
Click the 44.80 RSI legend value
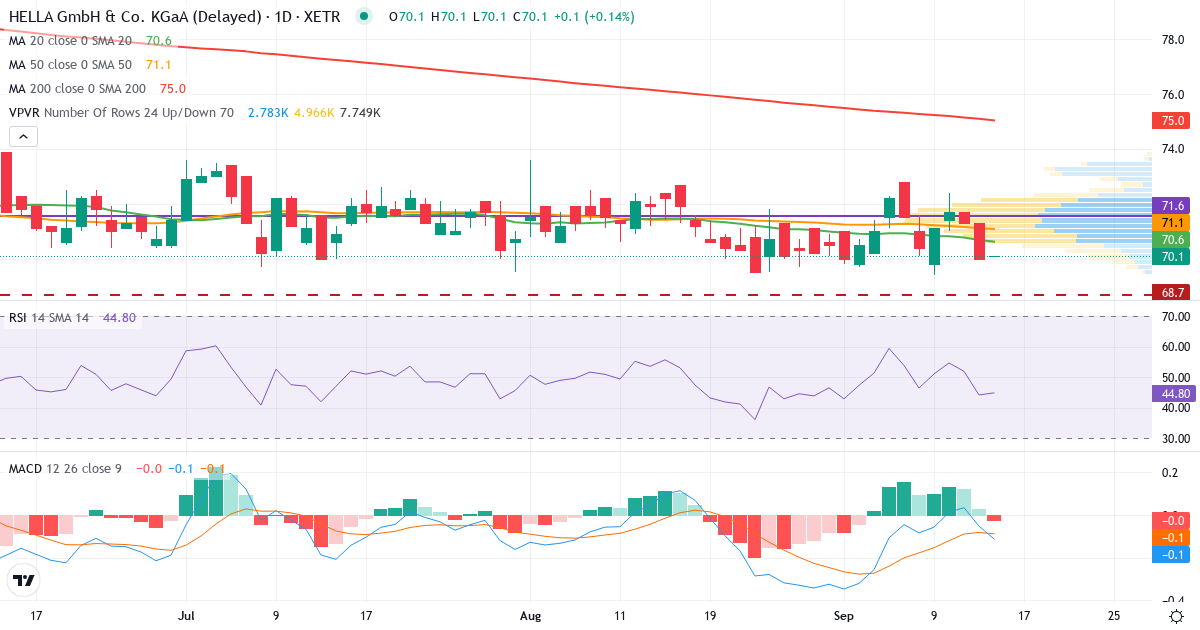pos(119,318)
